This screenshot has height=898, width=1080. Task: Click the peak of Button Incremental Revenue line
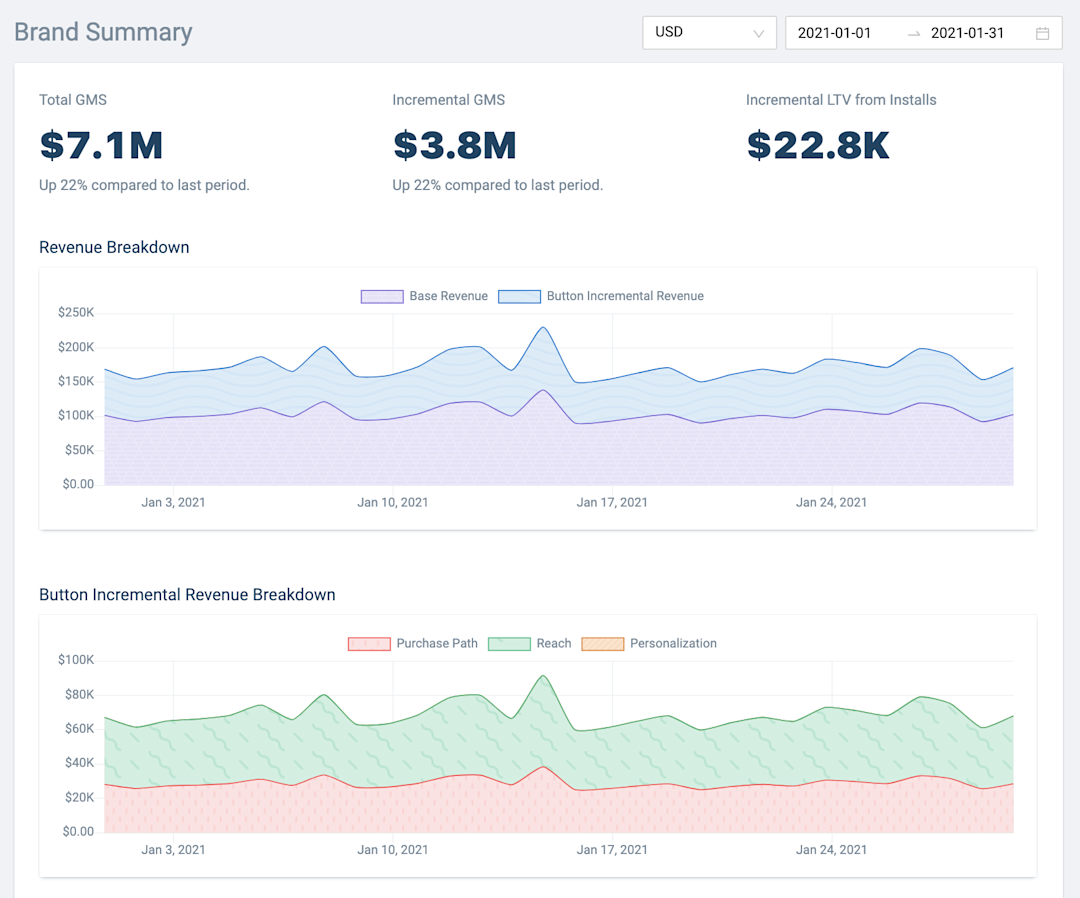543,328
